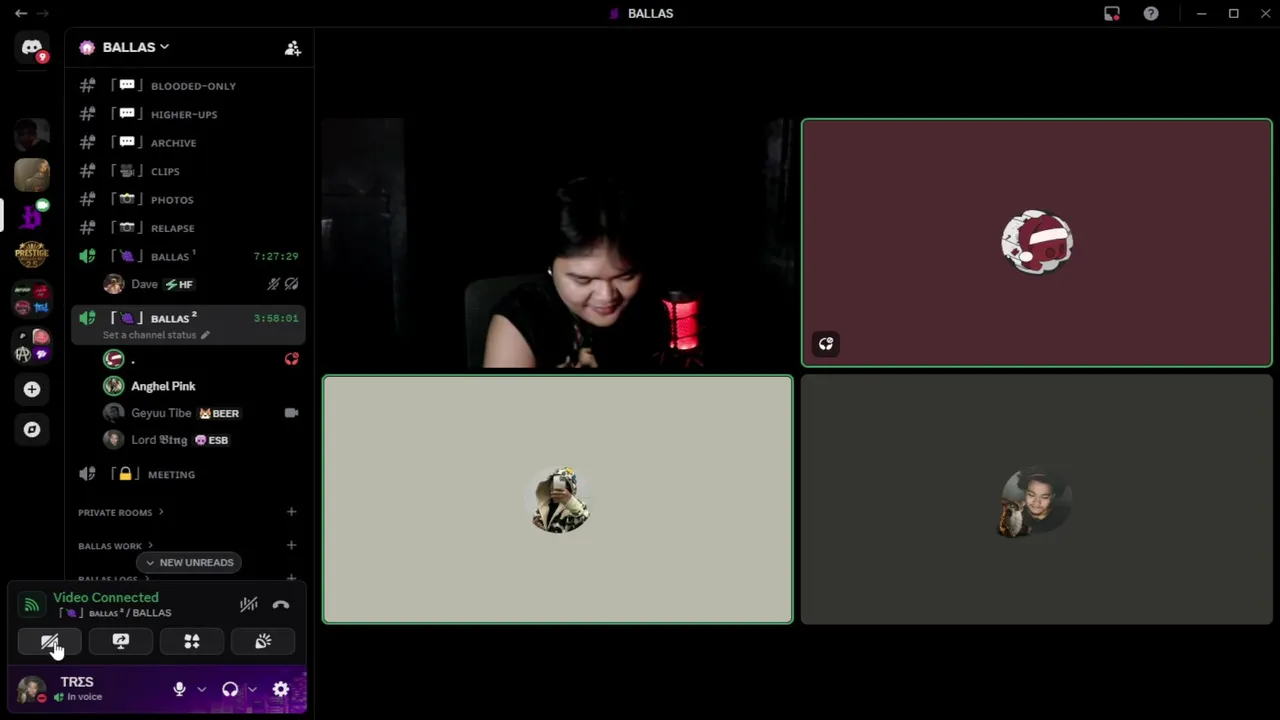
Task: Open User Settings gear
Action: pos(281,689)
